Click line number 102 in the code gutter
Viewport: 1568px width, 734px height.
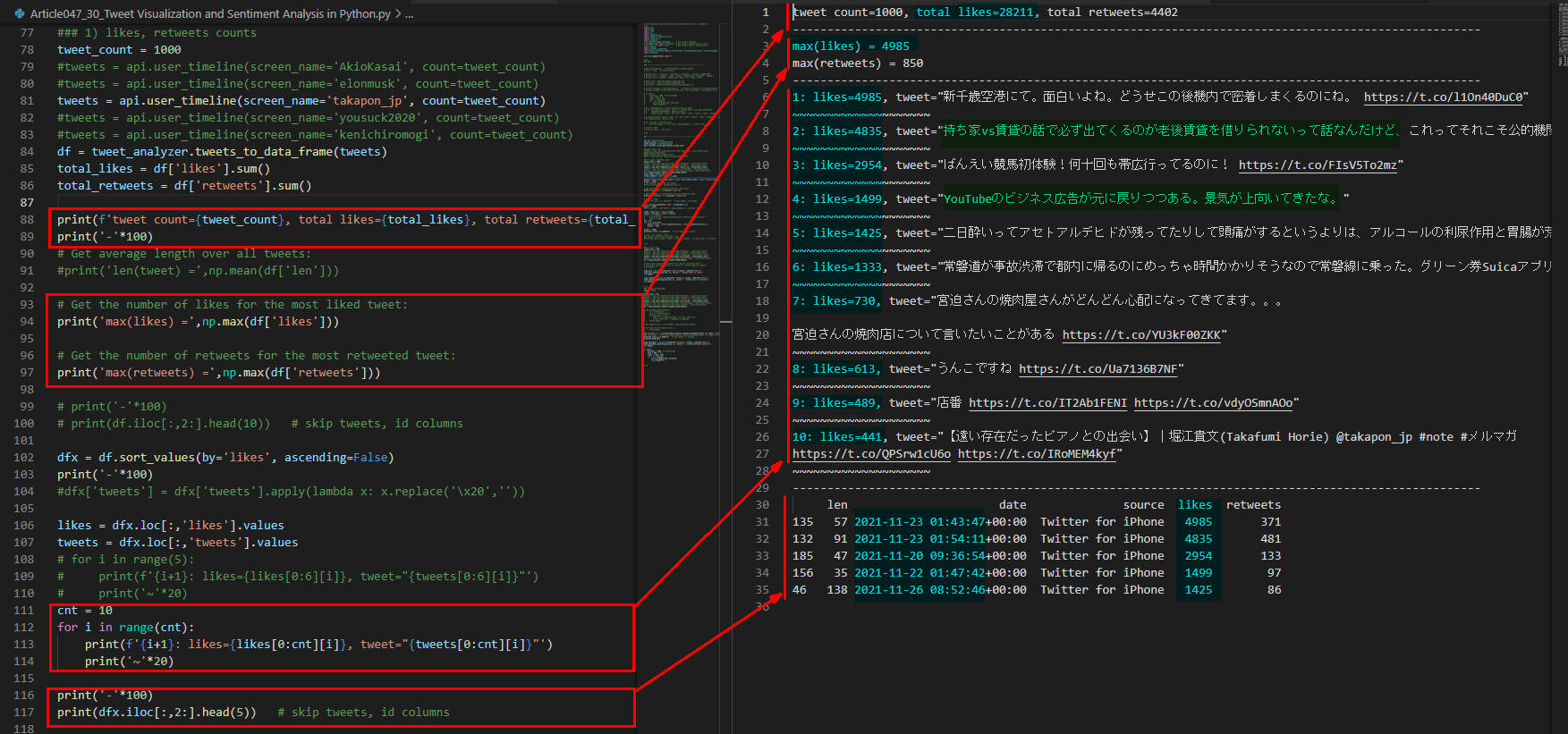pos(23,458)
